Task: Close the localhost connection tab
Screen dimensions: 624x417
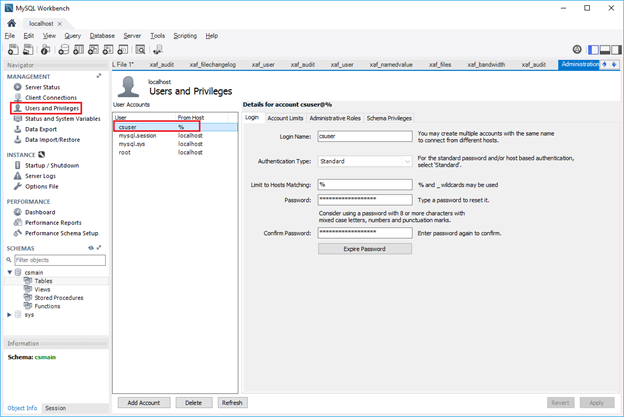Action: (60, 24)
